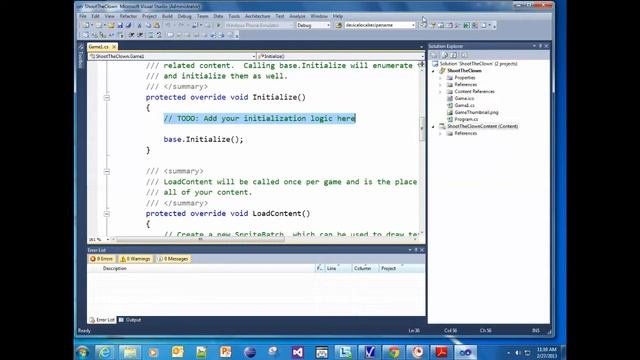Screen dimensions: 640x360
Task: Toggle the 0 Errors filter
Action: pyautogui.click(x=102, y=259)
